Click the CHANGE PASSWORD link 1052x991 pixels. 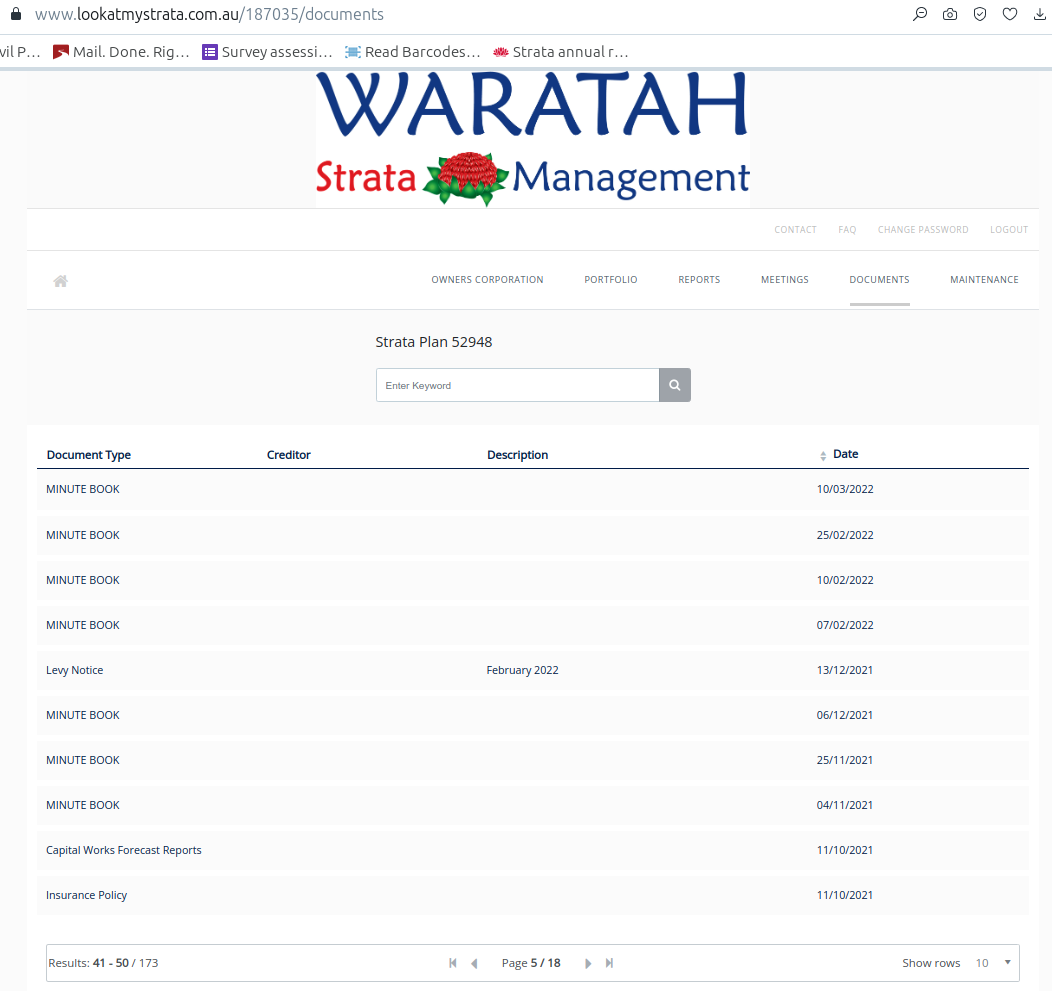pyautogui.click(x=923, y=229)
